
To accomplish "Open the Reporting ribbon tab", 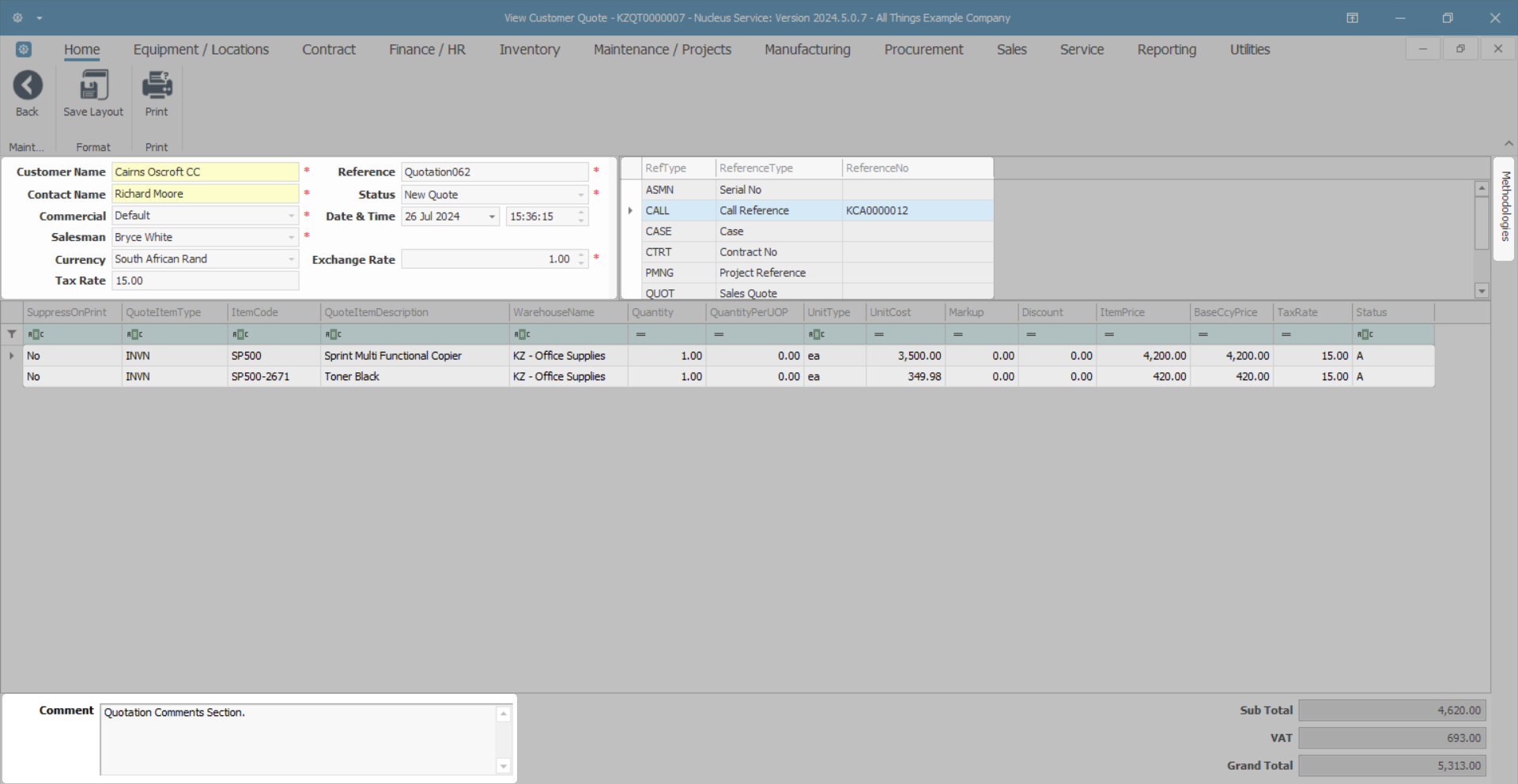I will pos(1167,49).
